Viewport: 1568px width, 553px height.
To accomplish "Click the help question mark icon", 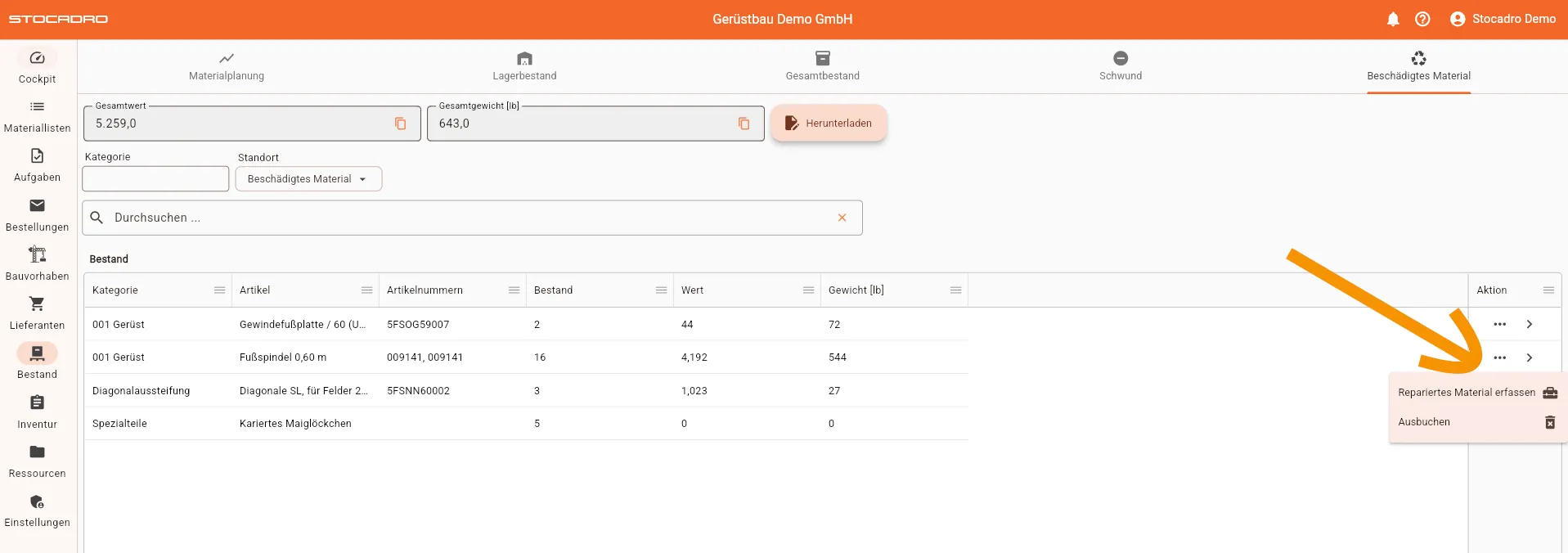I will coord(1422,19).
